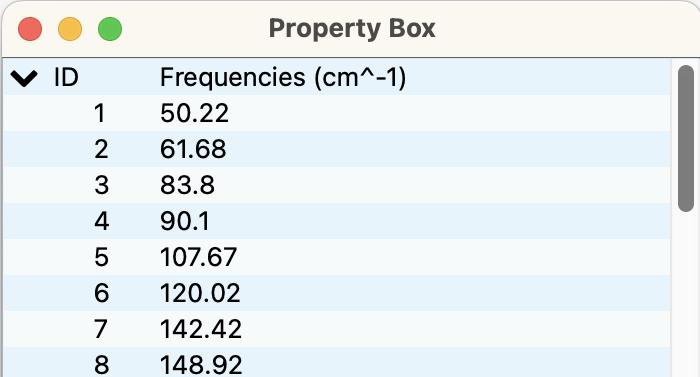Click the vertical scrollbar thumb

click(x=685, y=138)
